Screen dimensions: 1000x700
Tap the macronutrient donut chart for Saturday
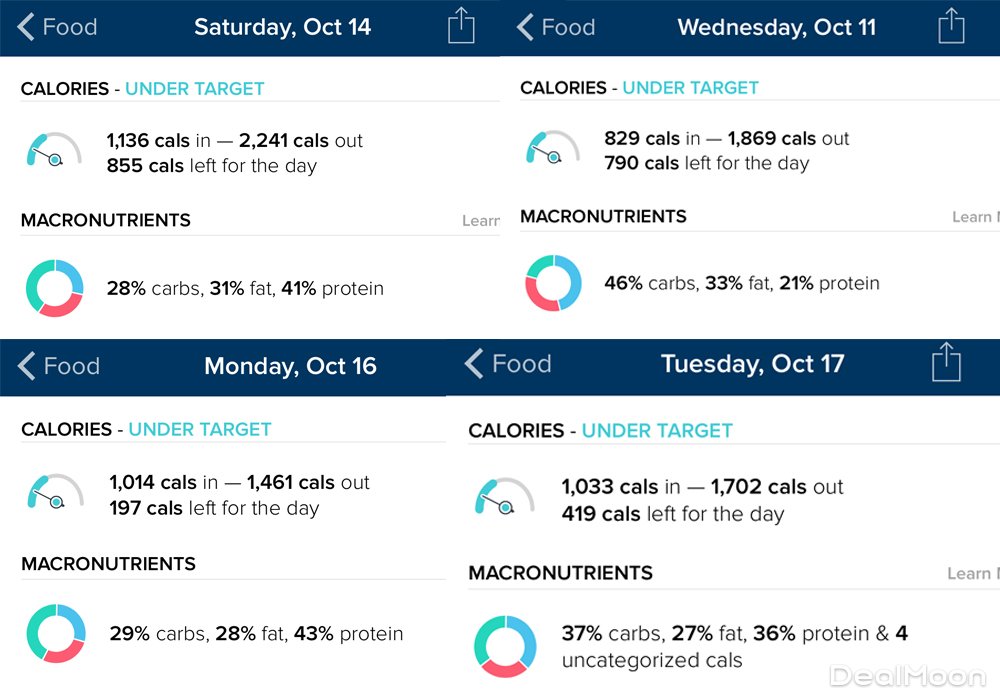point(54,288)
